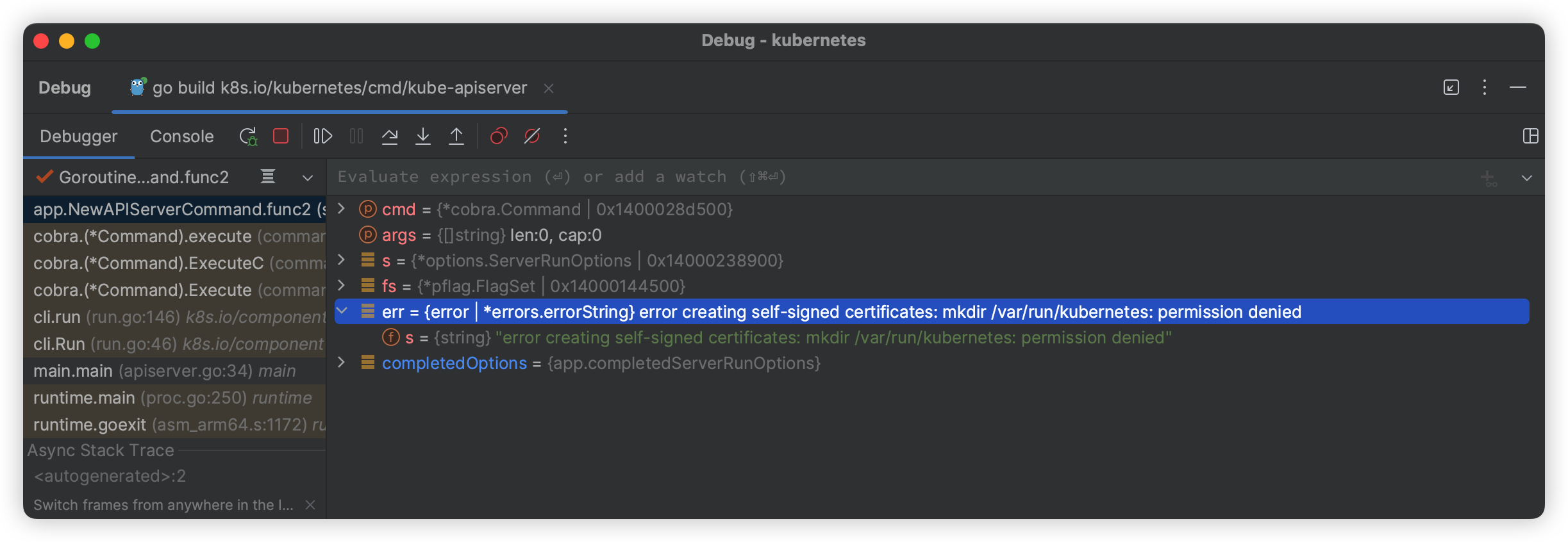The image size is (1568, 542).
Task: Select cli.run (run.go:146) frame
Action: pos(175,317)
